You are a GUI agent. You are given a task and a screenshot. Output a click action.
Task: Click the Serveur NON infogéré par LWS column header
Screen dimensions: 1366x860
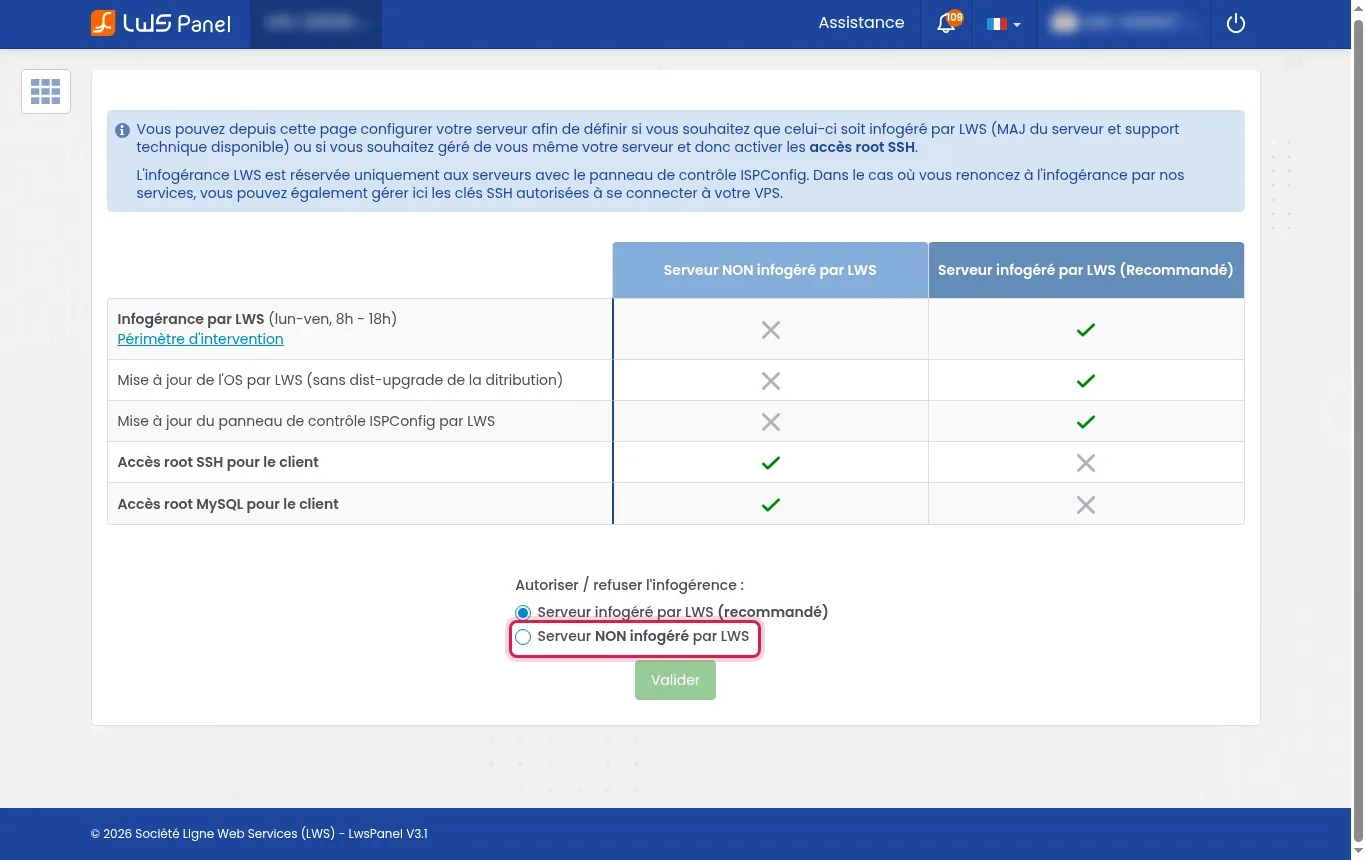[x=770, y=270]
